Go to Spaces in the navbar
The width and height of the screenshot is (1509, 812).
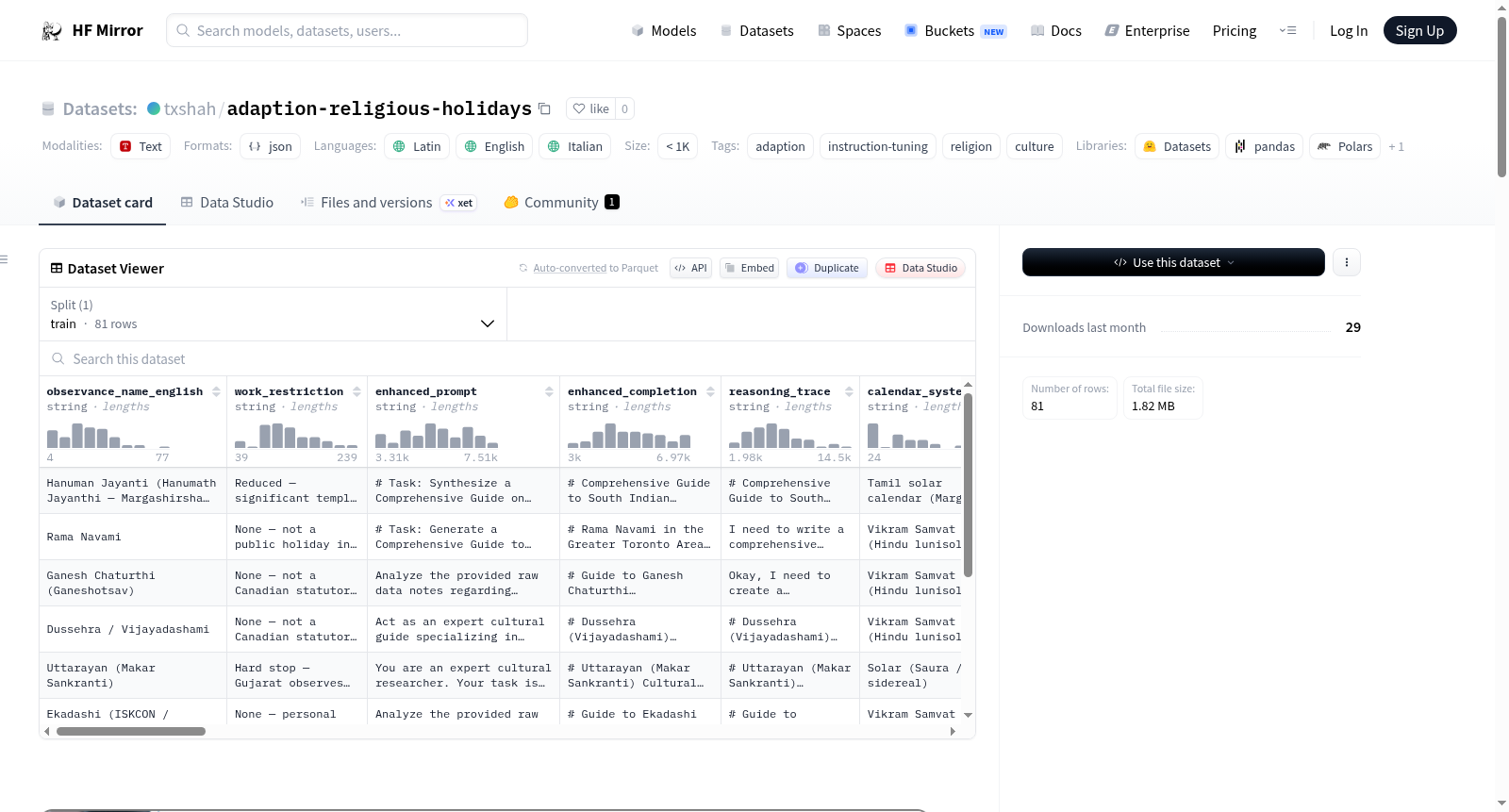849,30
